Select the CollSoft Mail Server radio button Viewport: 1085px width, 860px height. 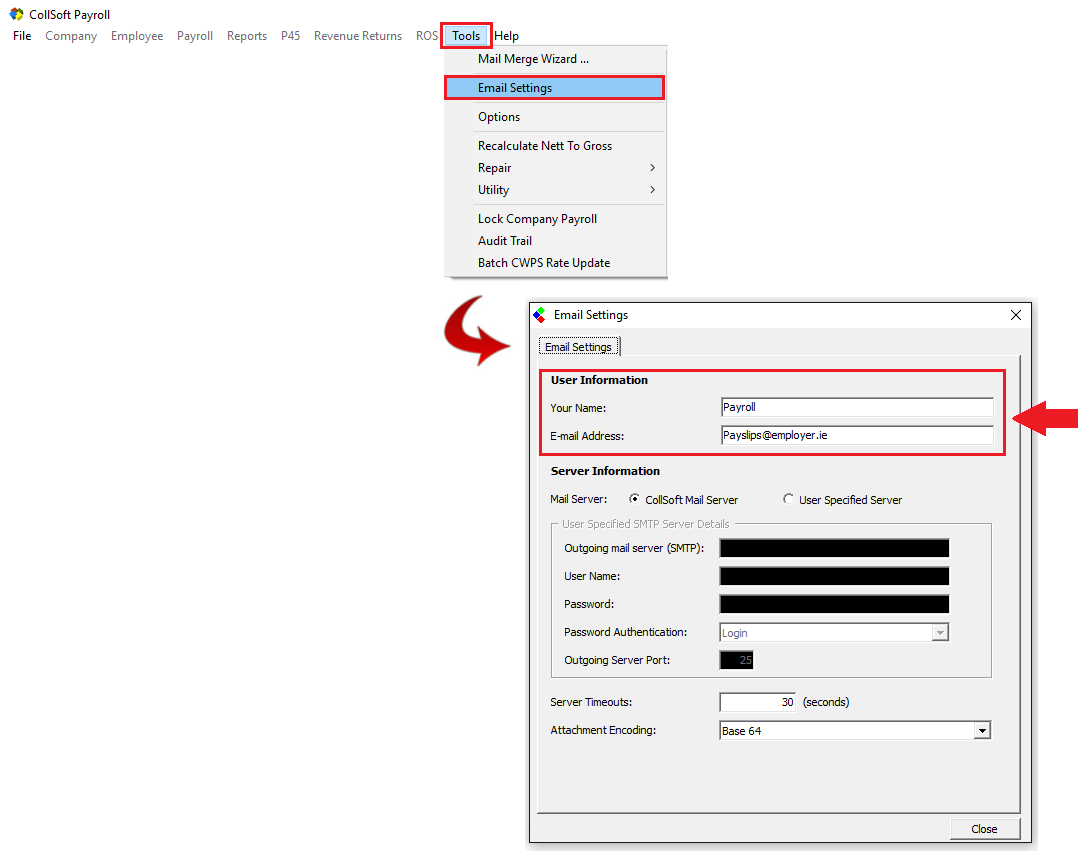click(635, 499)
